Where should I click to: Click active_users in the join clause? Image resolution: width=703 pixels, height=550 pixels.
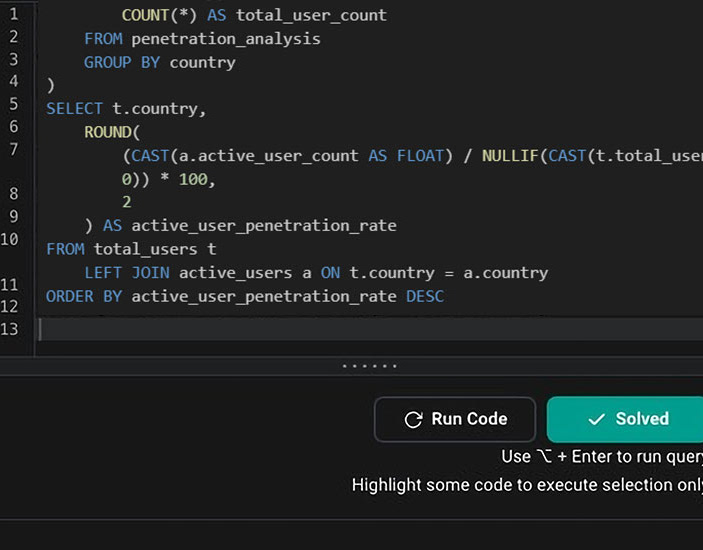click(x=236, y=273)
